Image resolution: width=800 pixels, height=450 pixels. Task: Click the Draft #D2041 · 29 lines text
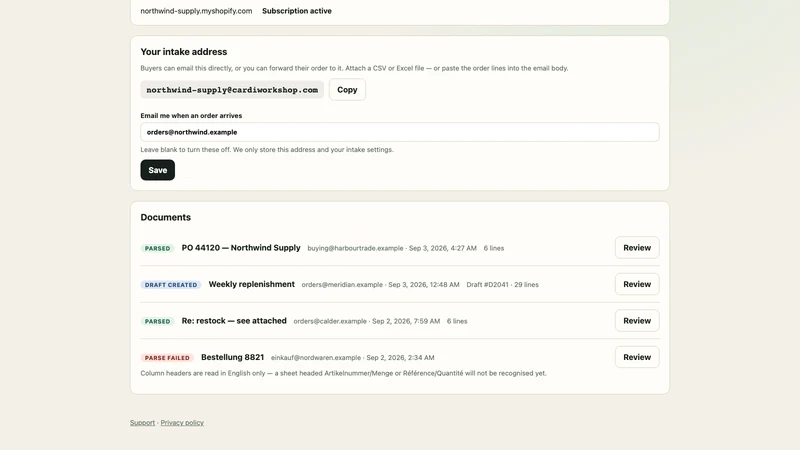click(503, 285)
